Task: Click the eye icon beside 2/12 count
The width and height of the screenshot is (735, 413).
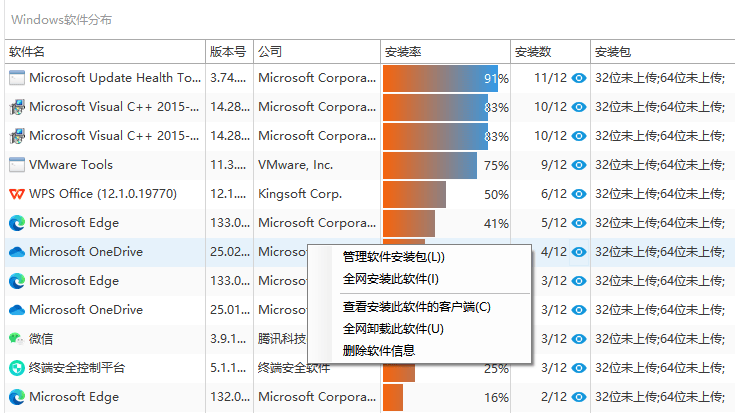Action: click(579, 397)
